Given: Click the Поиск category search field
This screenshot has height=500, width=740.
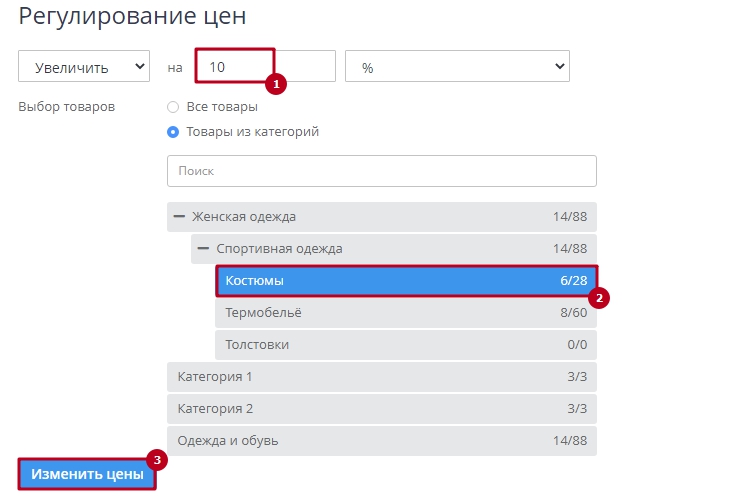Looking at the screenshot, I should point(381,171).
